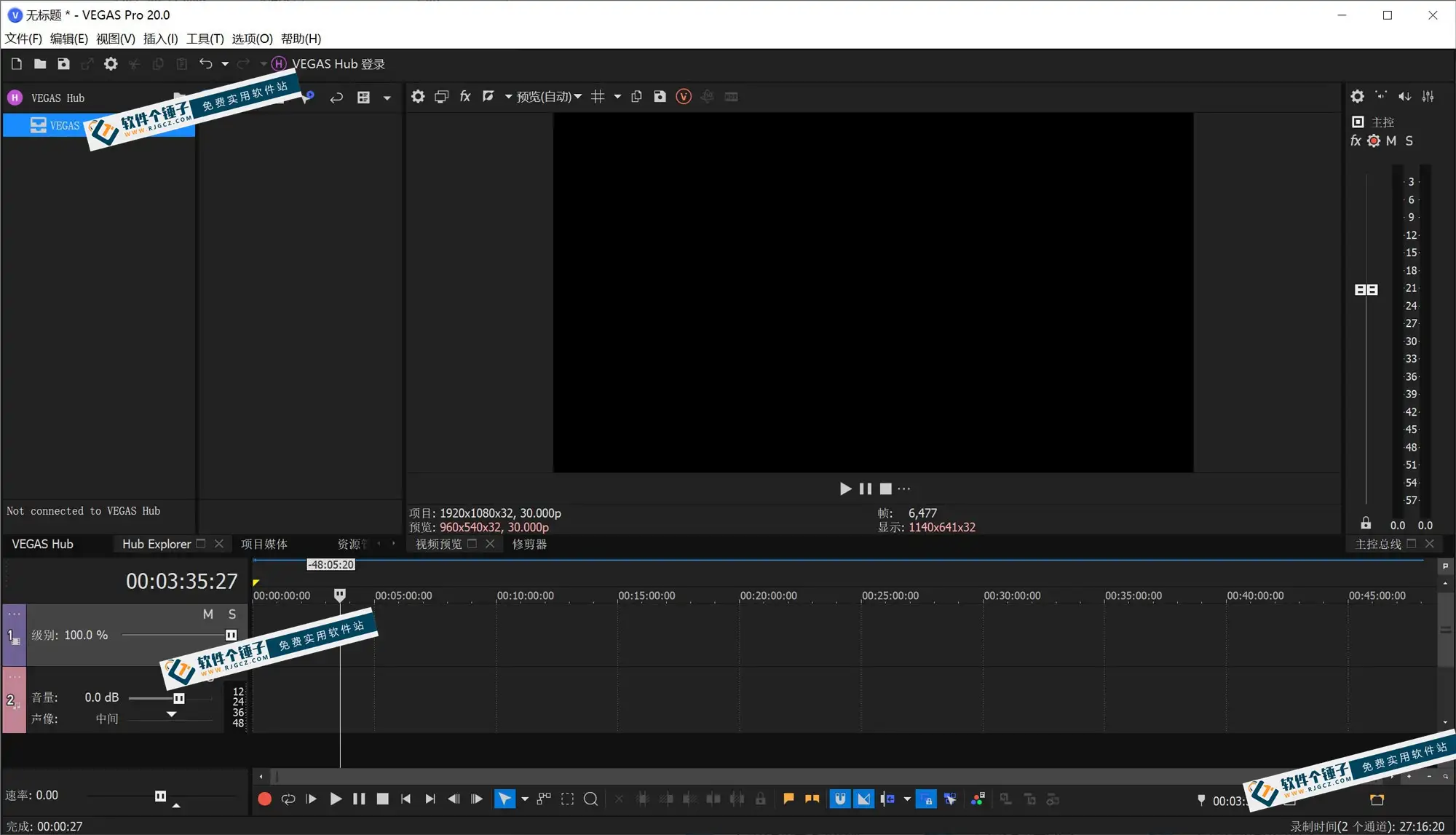Expand the split-screen view dropdown arrow
This screenshot has width=1456, height=835.
(x=508, y=96)
